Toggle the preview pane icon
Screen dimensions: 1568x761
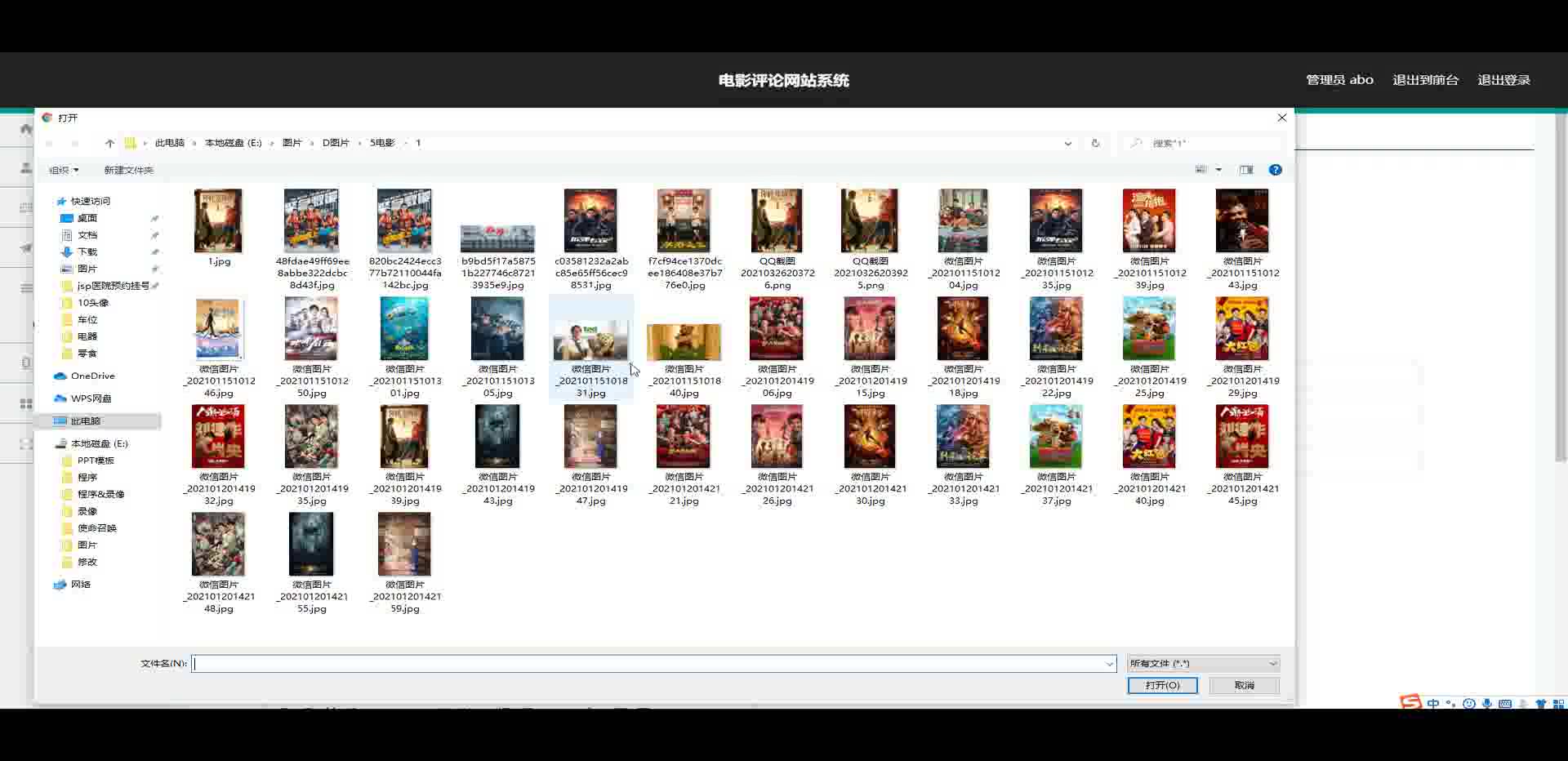[1246, 170]
